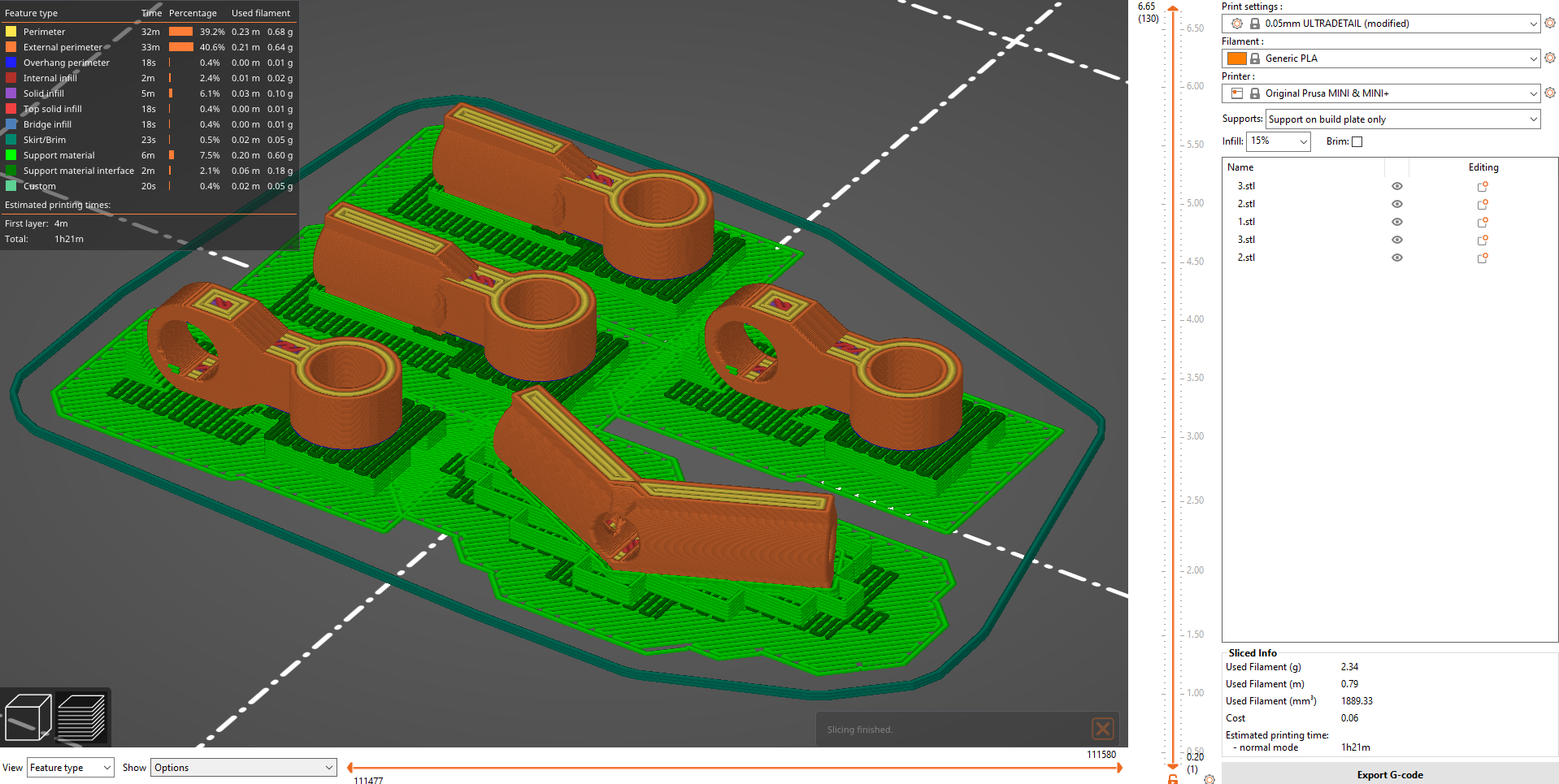This screenshot has height=784, width=1559.
Task: Click the top thumb of the vertical layer slider
Action: pyautogui.click(x=1172, y=9)
